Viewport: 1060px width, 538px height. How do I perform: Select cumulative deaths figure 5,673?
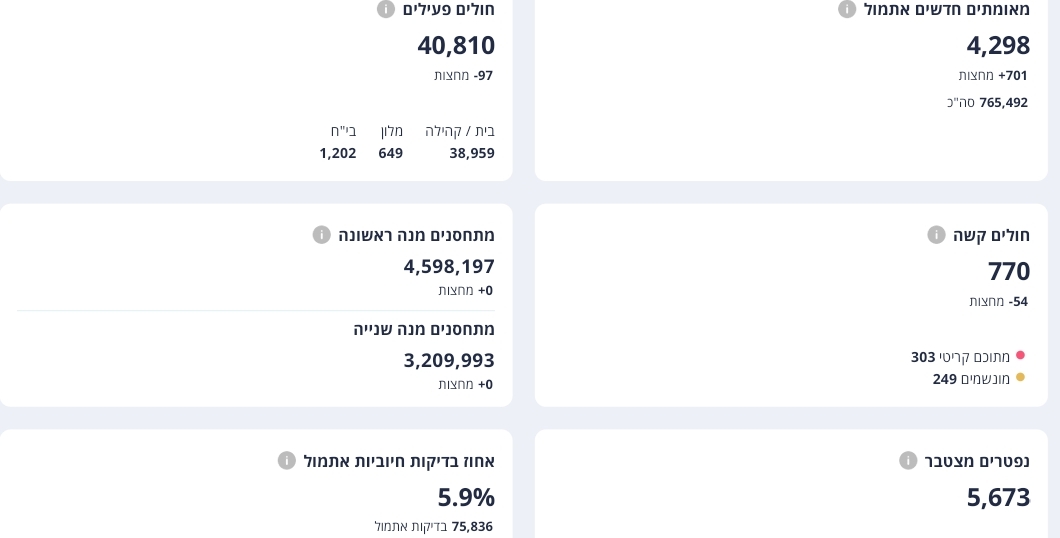pos(998,497)
